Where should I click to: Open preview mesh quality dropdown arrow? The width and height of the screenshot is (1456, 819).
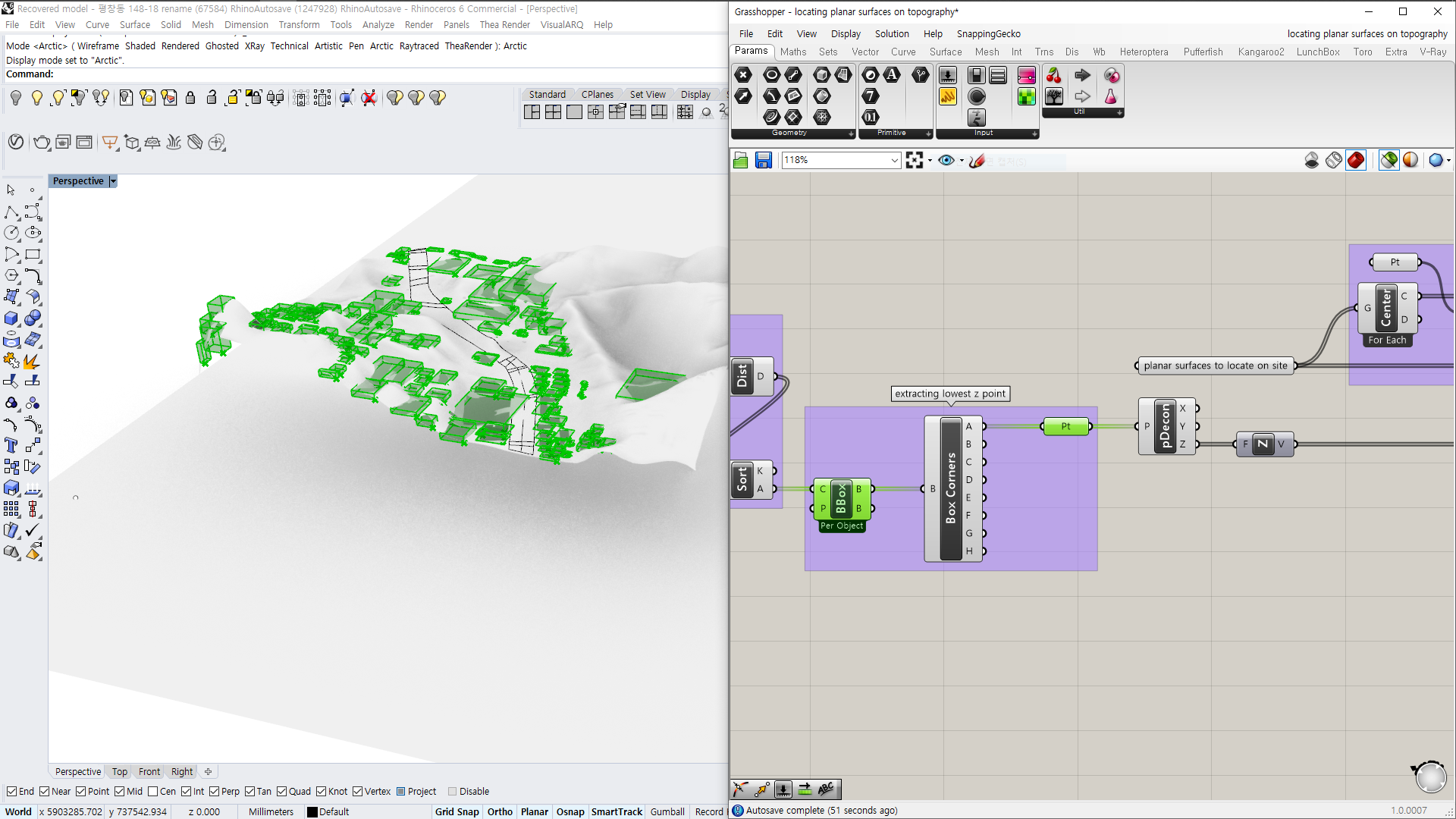click(1448, 160)
